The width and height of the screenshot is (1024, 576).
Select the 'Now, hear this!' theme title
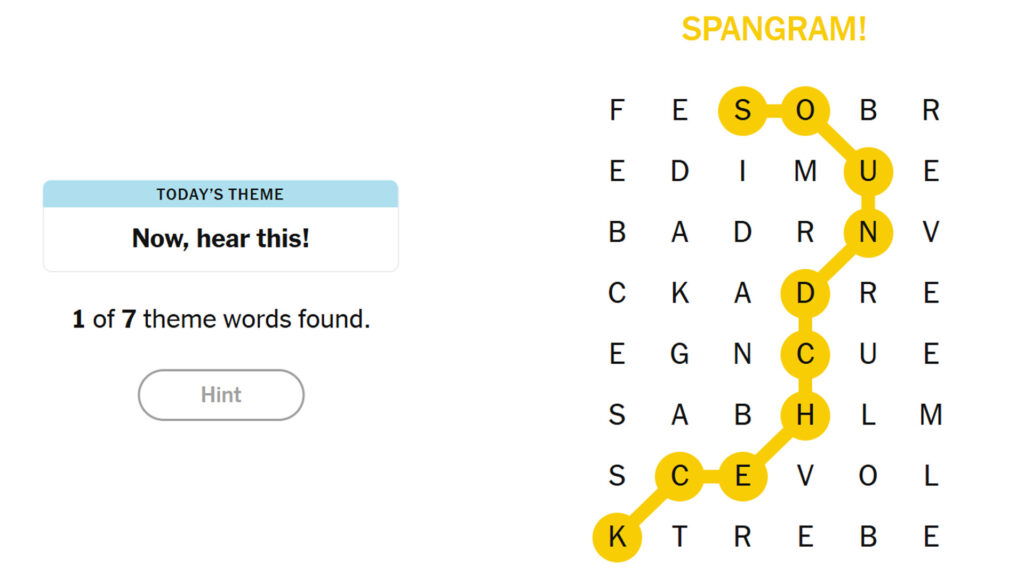point(220,238)
